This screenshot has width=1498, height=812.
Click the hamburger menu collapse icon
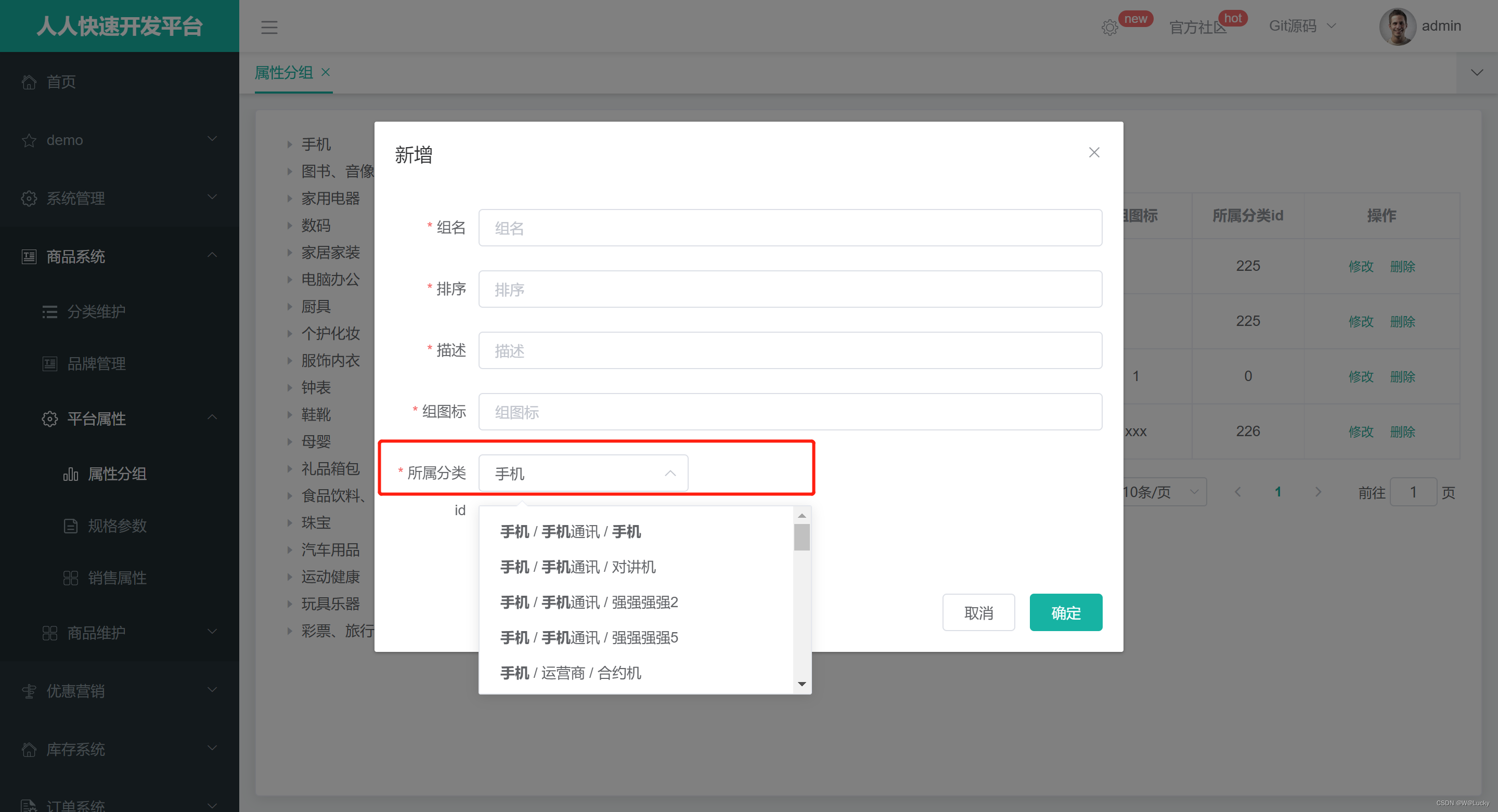coord(269,27)
